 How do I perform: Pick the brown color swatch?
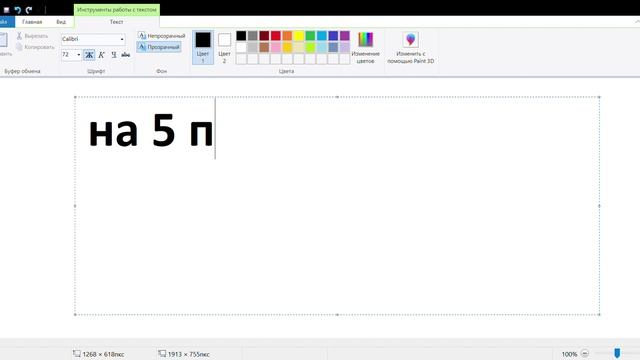pyautogui.click(x=264, y=47)
